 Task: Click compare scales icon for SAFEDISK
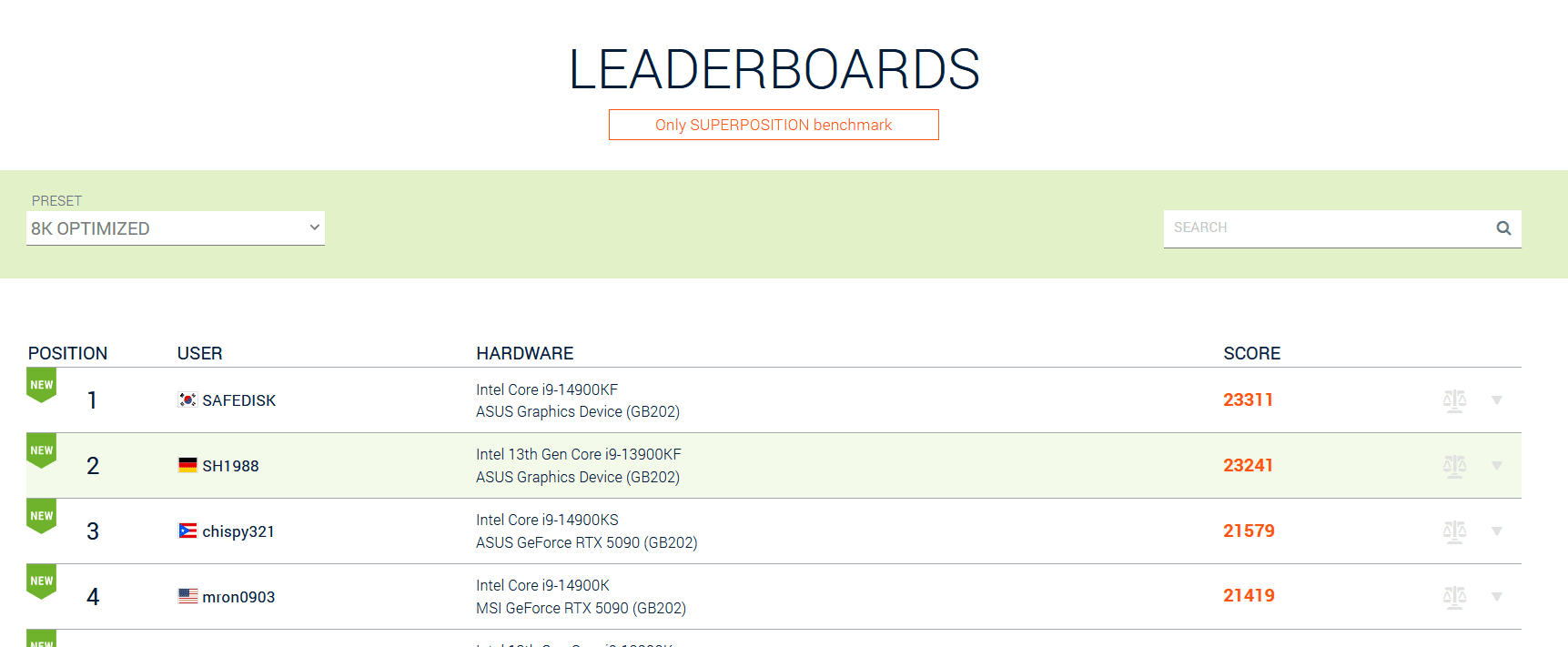[1454, 400]
